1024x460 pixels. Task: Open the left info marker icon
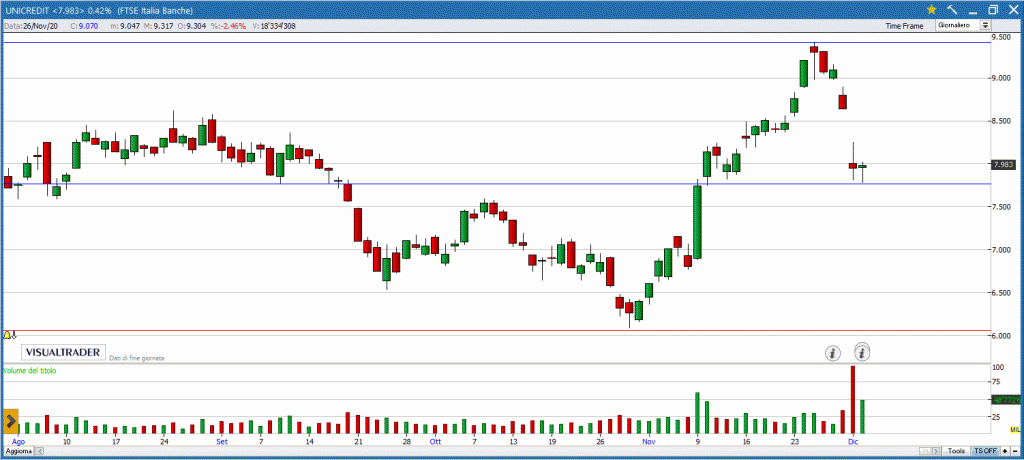(x=832, y=353)
